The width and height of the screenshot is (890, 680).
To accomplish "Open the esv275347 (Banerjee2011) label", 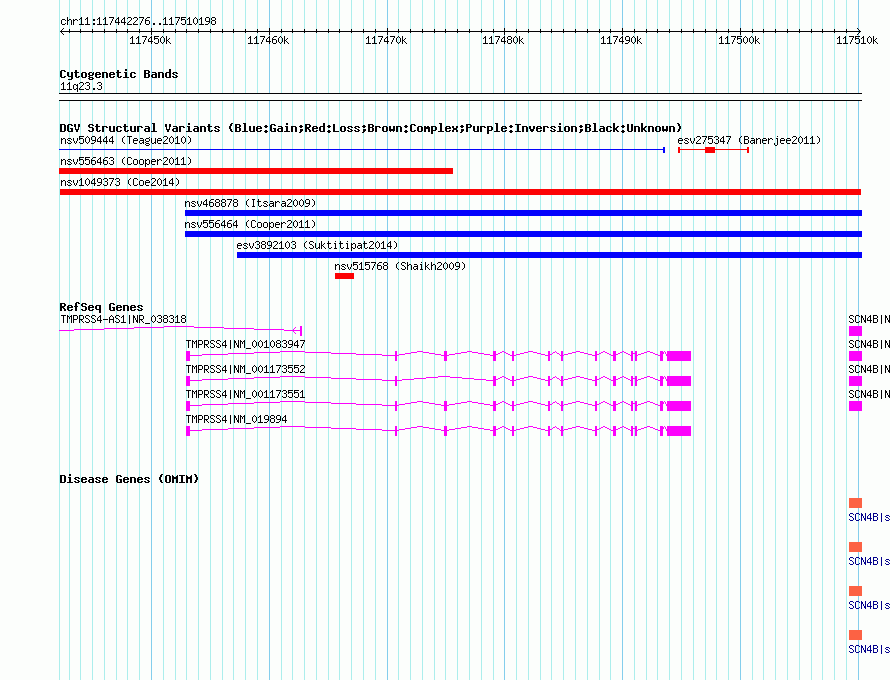I will pyautogui.click(x=749, y=140).
